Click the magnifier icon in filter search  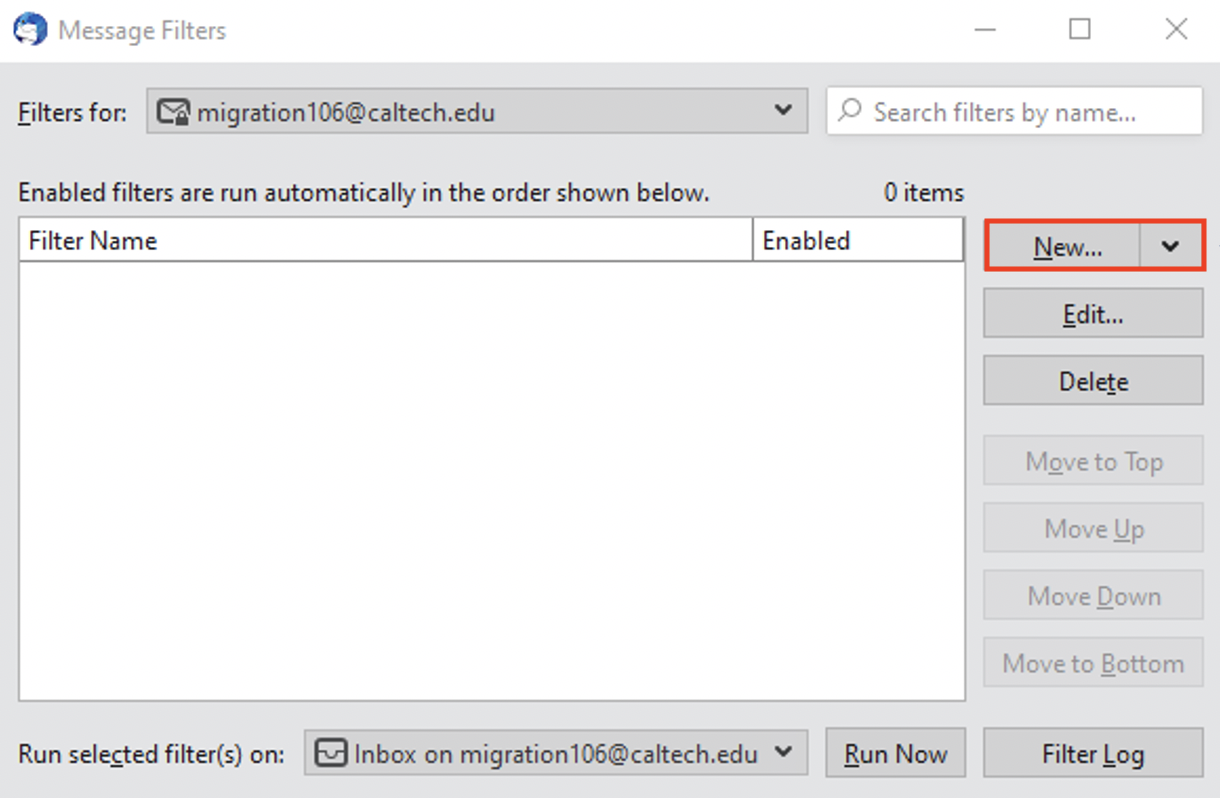click(x=850, y=111)
